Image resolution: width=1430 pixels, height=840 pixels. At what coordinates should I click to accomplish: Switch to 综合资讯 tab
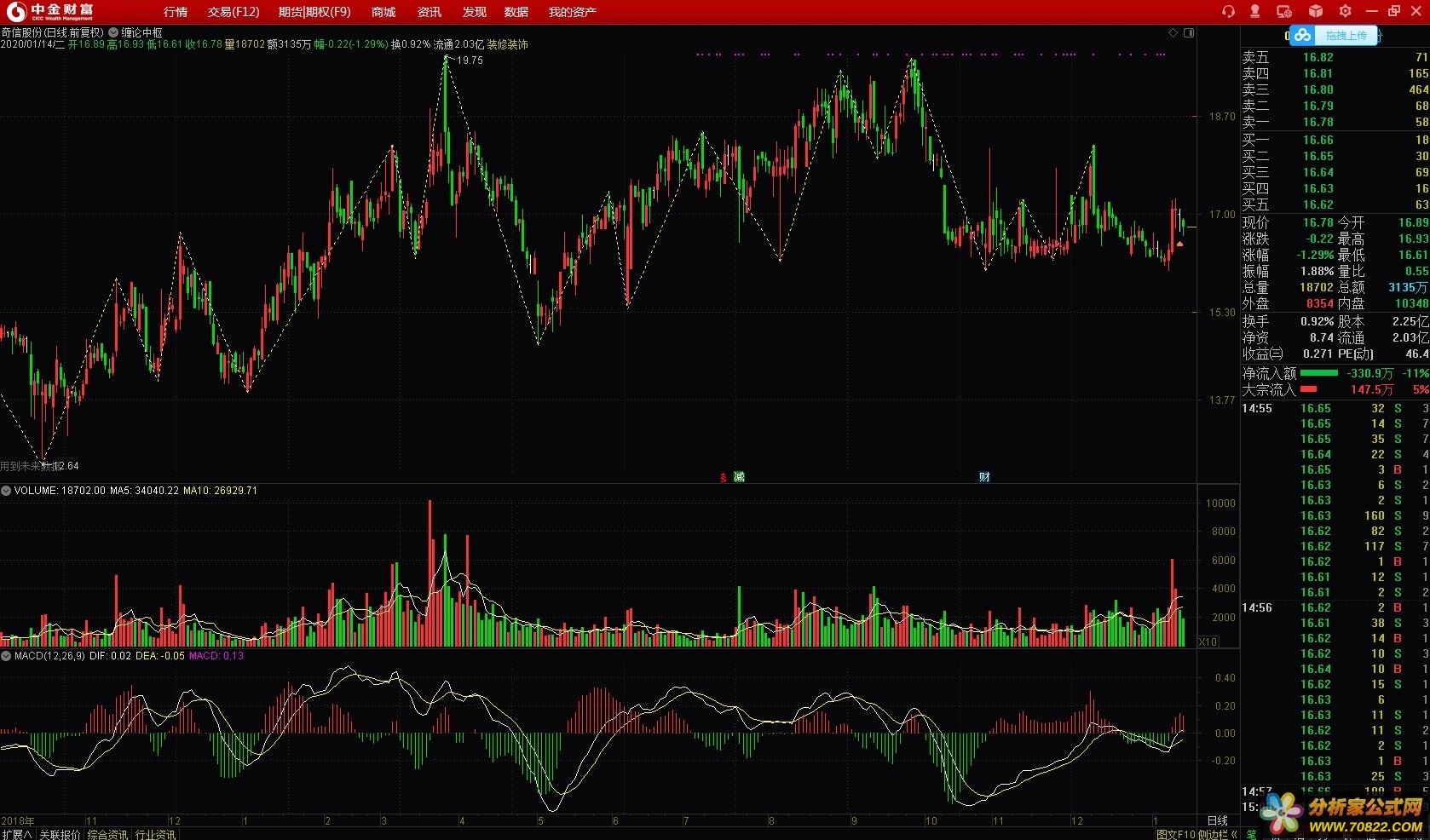107,834
